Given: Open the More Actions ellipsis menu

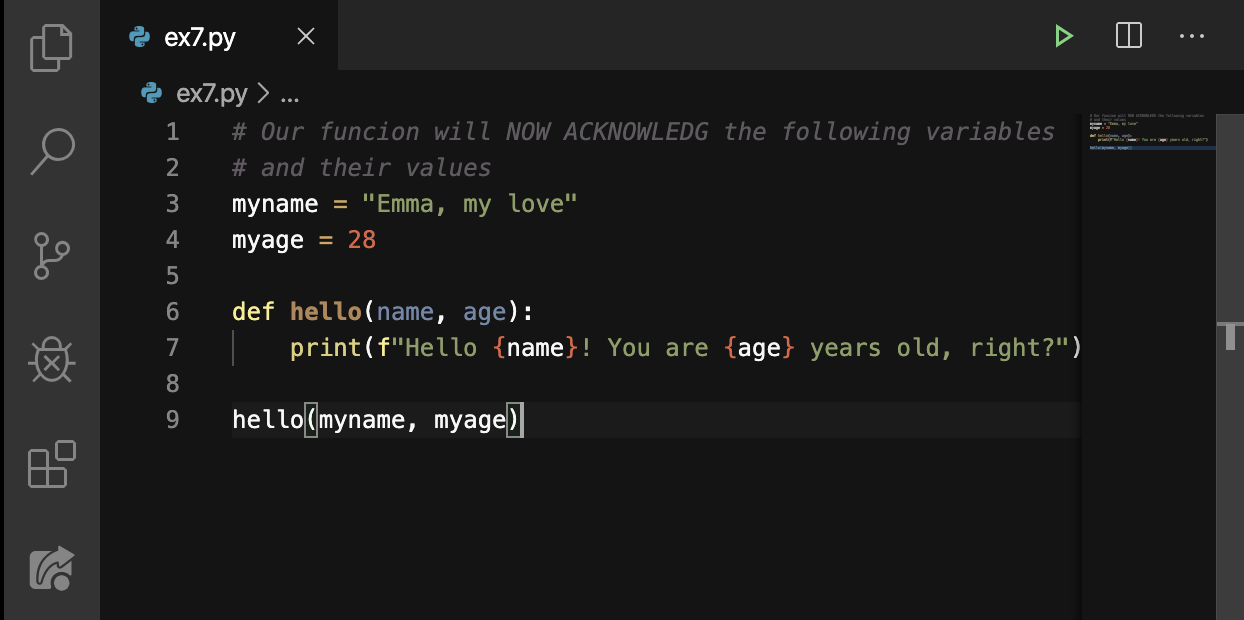Looking at the screenshot, I should [x=1192, y=36].
